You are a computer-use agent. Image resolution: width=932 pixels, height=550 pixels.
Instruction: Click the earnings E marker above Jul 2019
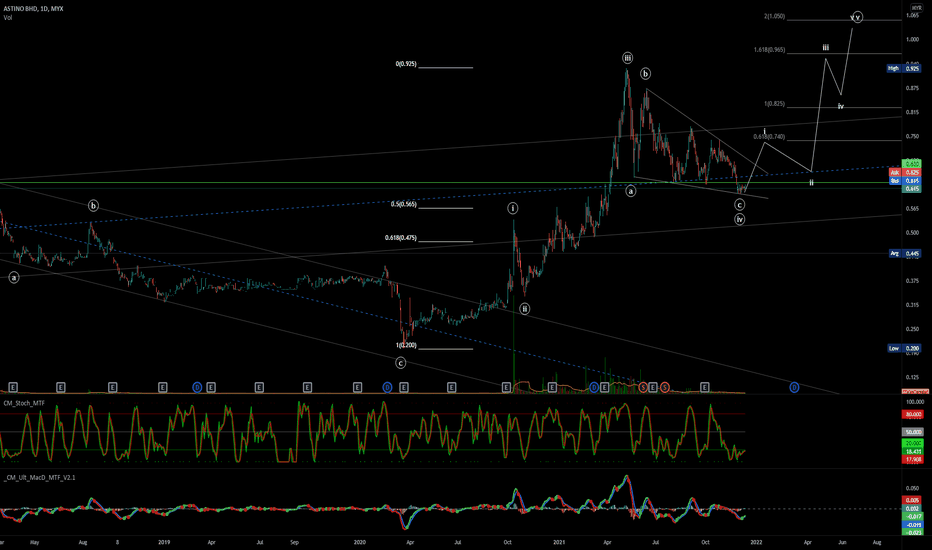pos(259,387)
